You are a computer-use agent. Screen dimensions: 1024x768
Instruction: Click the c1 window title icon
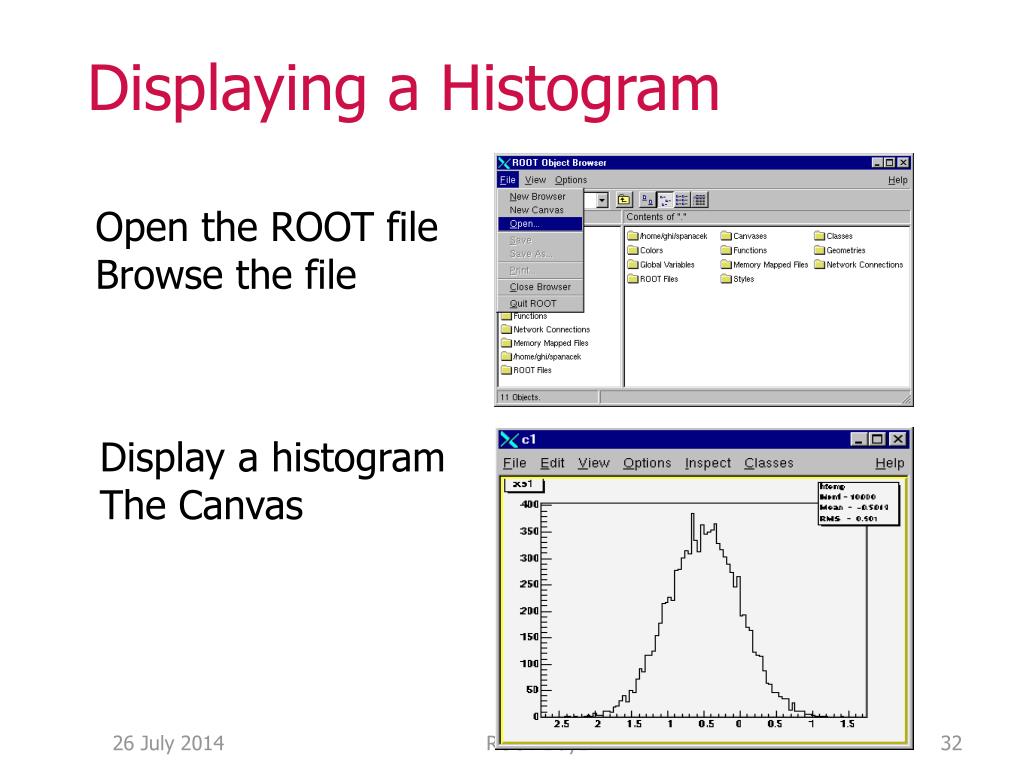click(x=509, y=440)
